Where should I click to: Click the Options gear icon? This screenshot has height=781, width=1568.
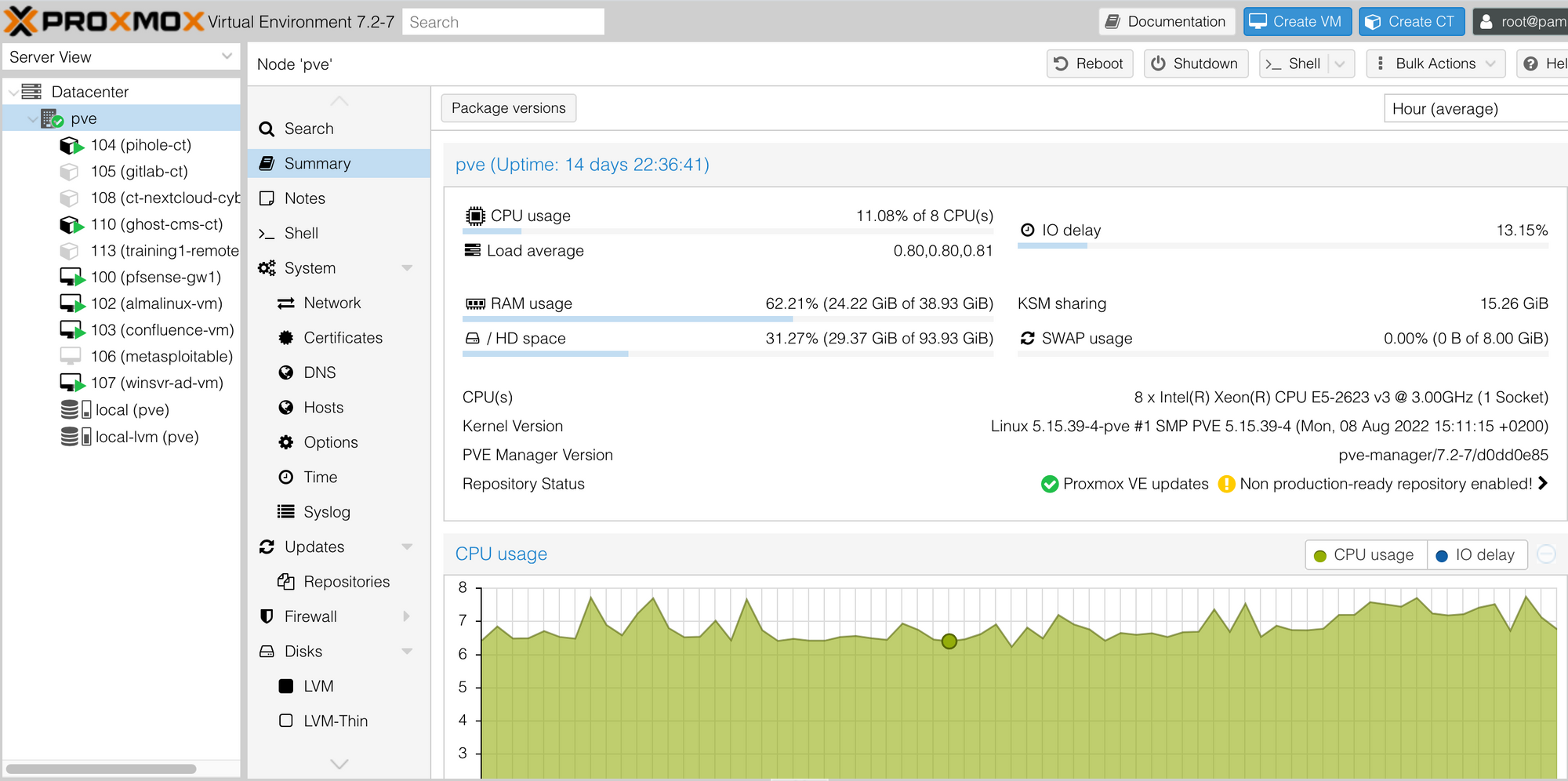(286, 442)
